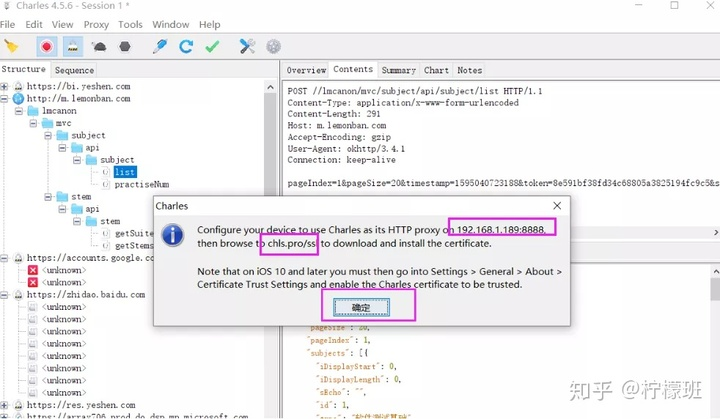The width and height of the screenshot is (720, 419).
Task: Open the View menu
Action: [62, 24]
